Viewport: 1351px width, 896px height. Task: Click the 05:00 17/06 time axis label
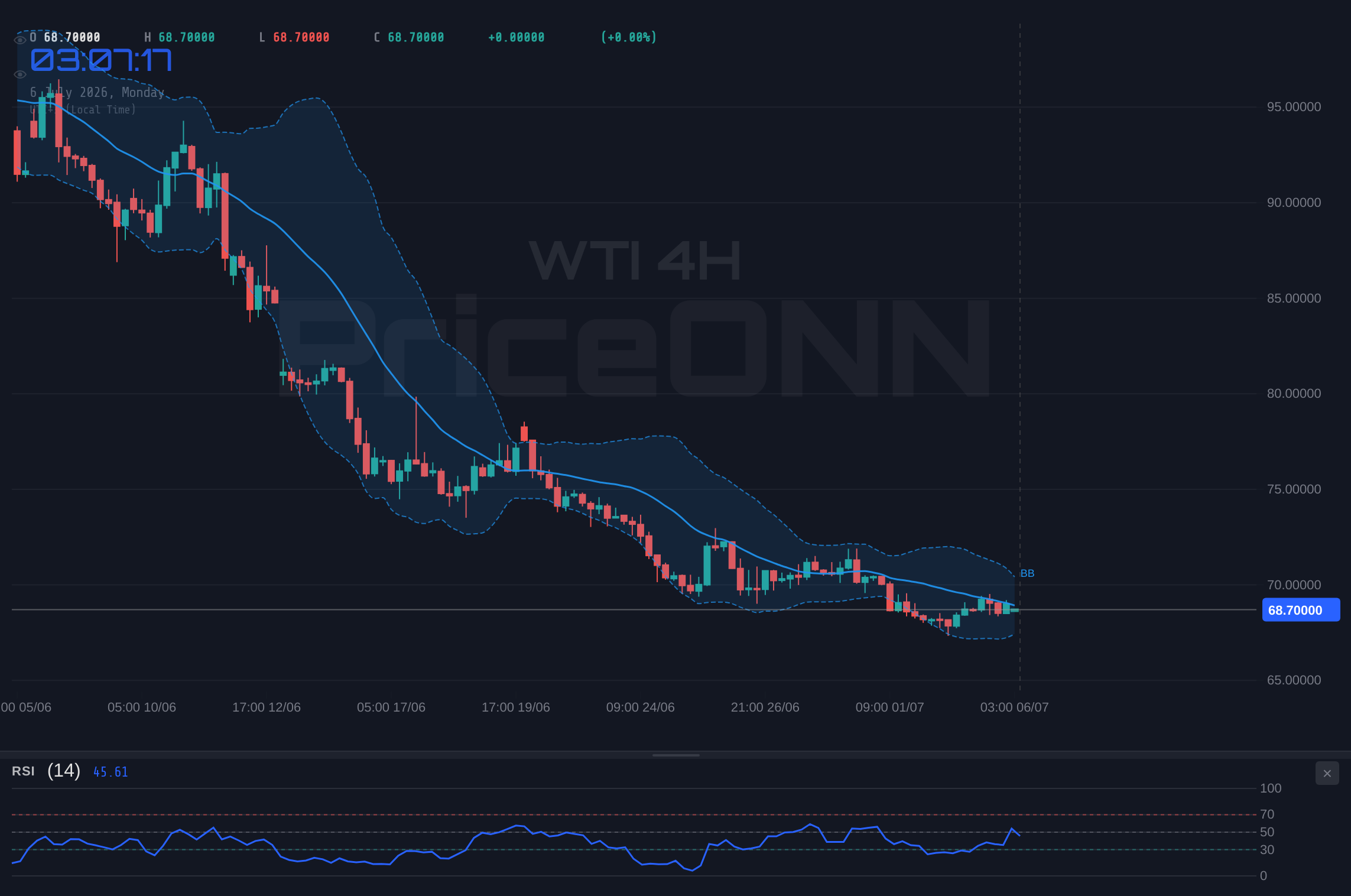point(391,707)
